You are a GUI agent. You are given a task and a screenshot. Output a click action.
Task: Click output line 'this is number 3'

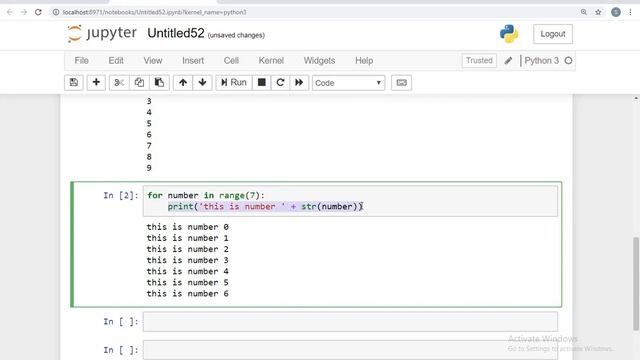point(188,260)
